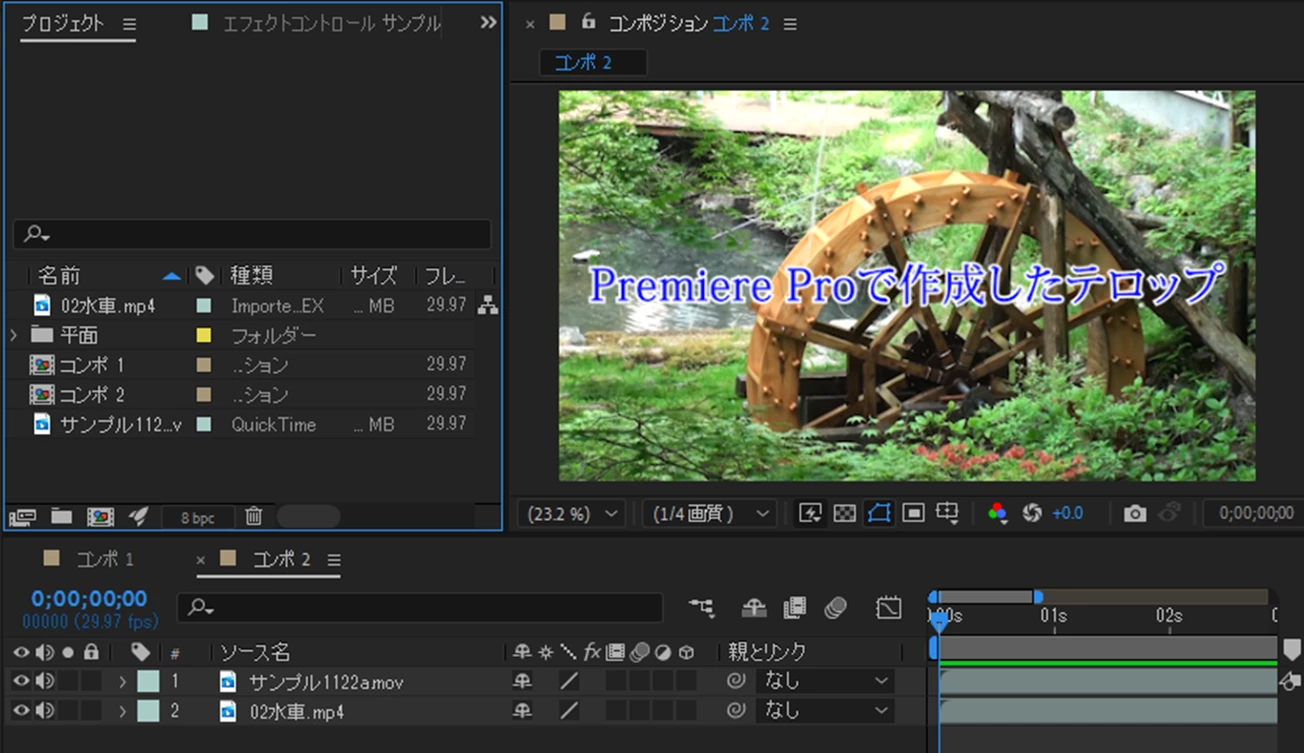Hide video of サンプル1122a.mov layer

21,682
